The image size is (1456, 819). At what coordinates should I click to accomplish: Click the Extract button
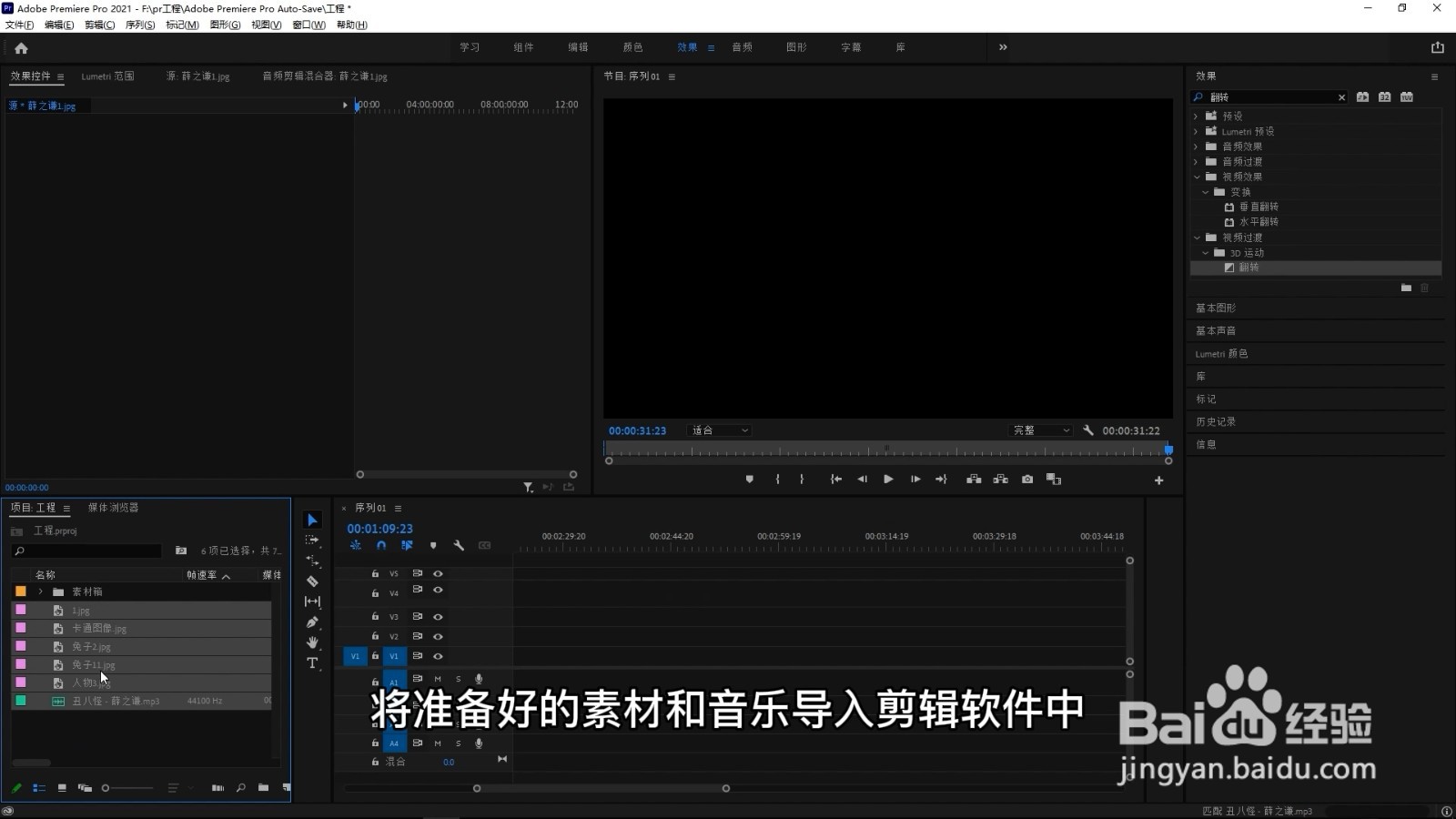[1001, 480]
